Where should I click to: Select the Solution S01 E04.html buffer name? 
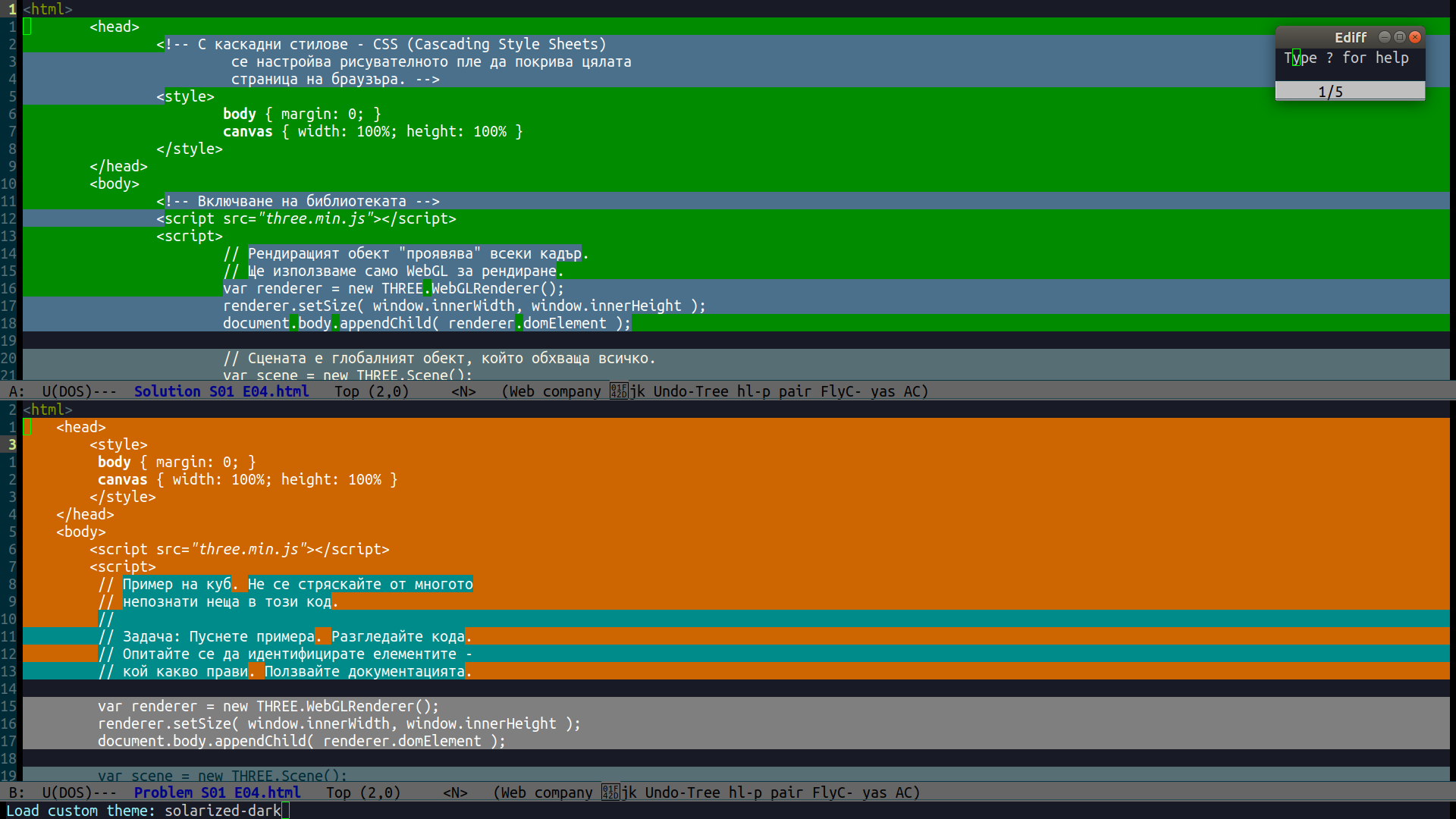click(x=221, y=391)
